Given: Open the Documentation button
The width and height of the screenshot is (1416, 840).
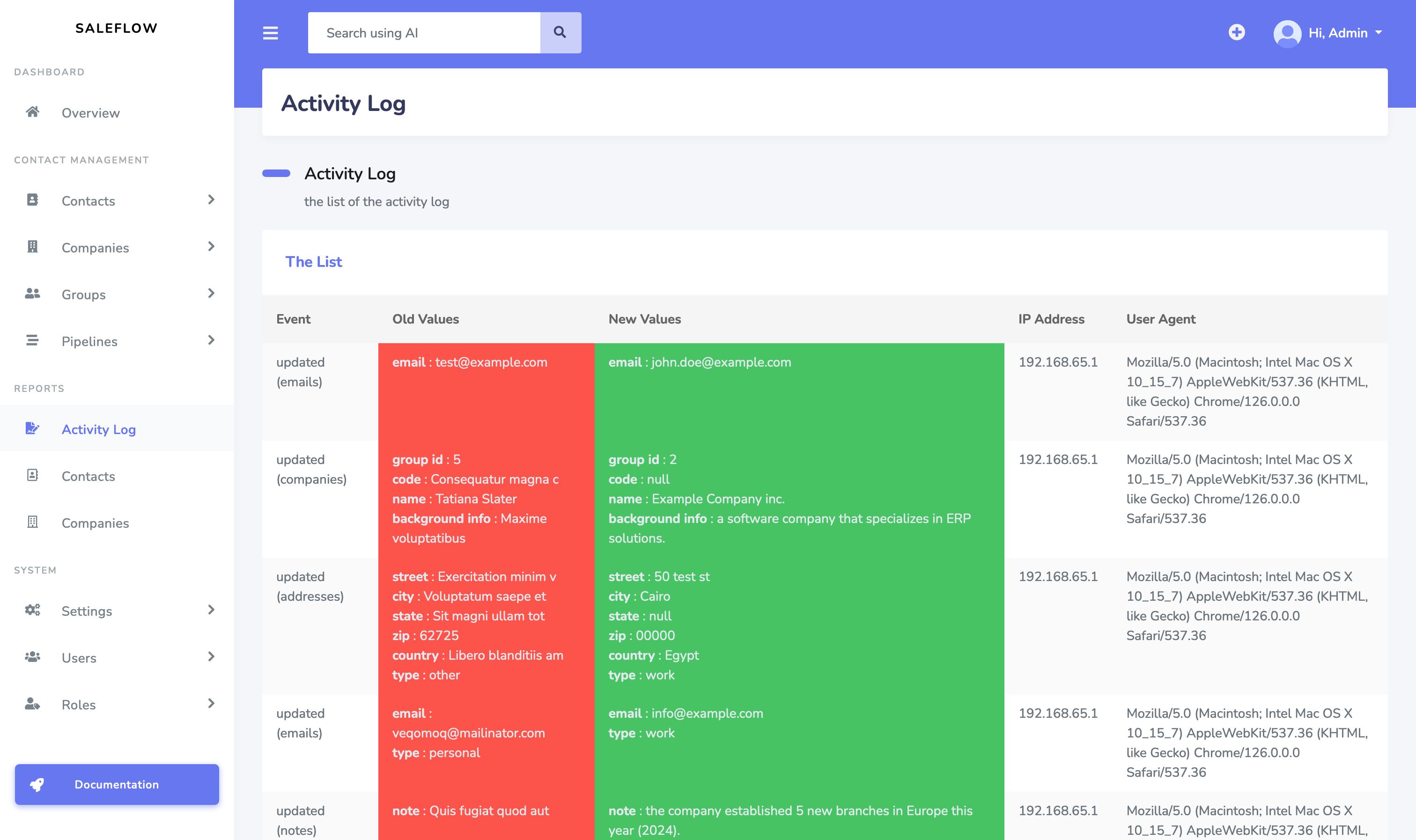Looking at the screenshot, I should point(117,785).
